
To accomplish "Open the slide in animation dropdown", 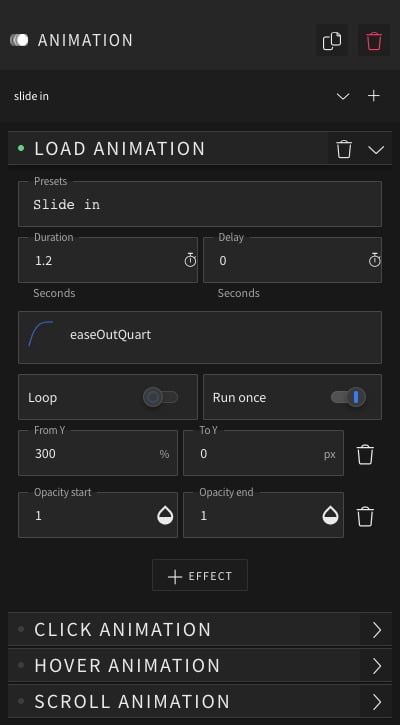I will click(x=343, y=96).
